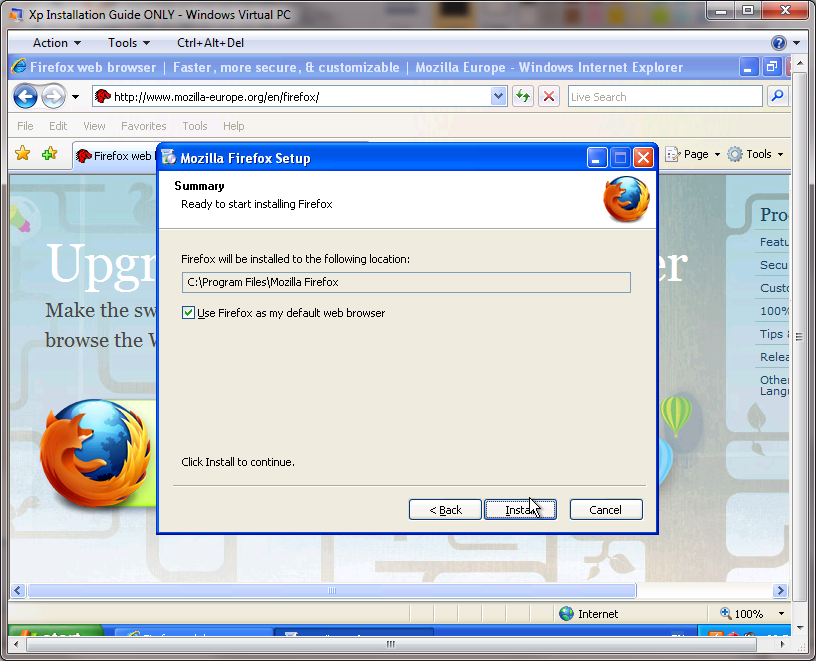Click the Firefox logo in setup header
816x661 pixels.
coord(626,199)
